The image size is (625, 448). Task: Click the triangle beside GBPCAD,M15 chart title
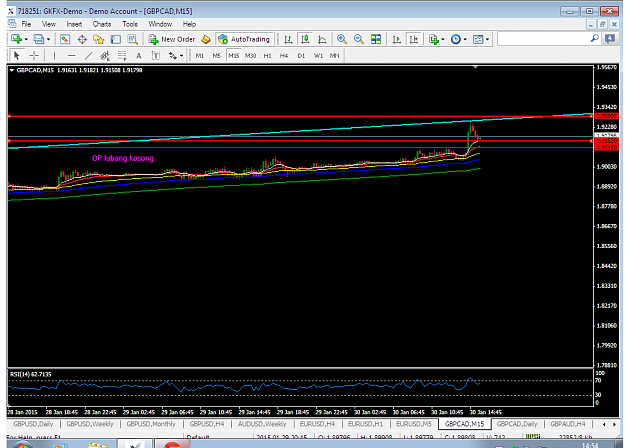(12, 70)
